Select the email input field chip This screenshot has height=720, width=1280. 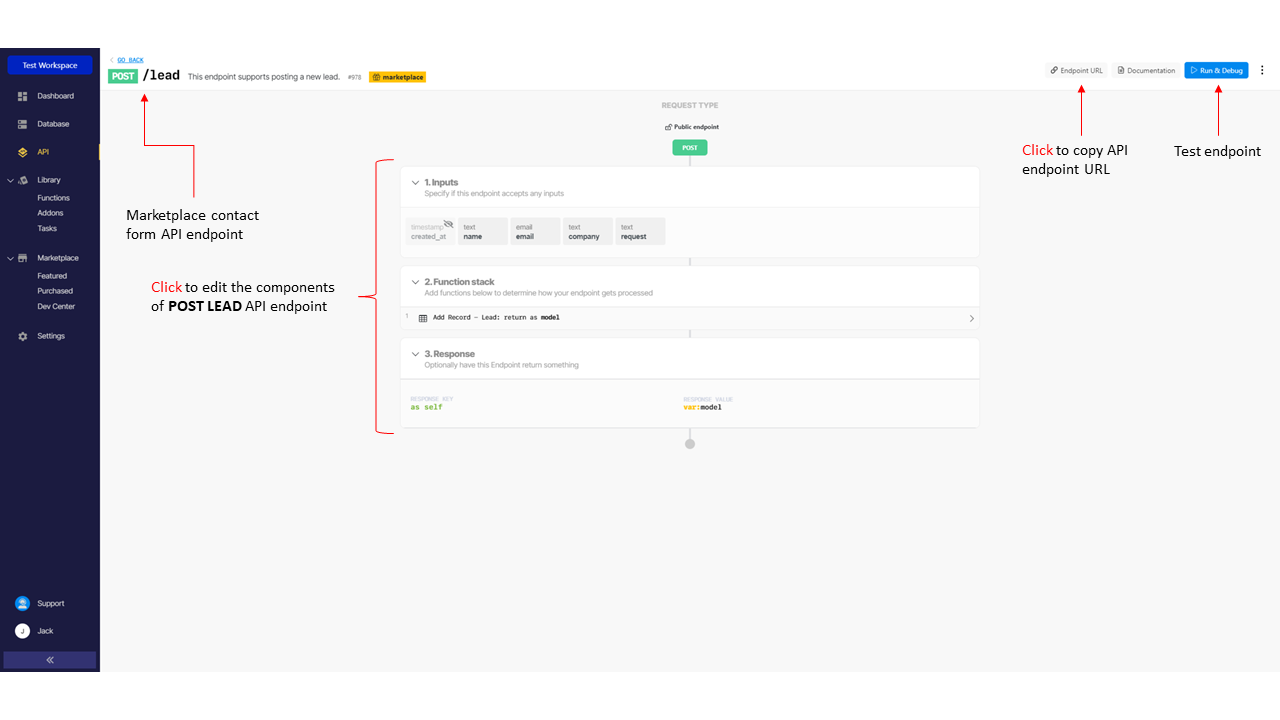tap(535, 232)
